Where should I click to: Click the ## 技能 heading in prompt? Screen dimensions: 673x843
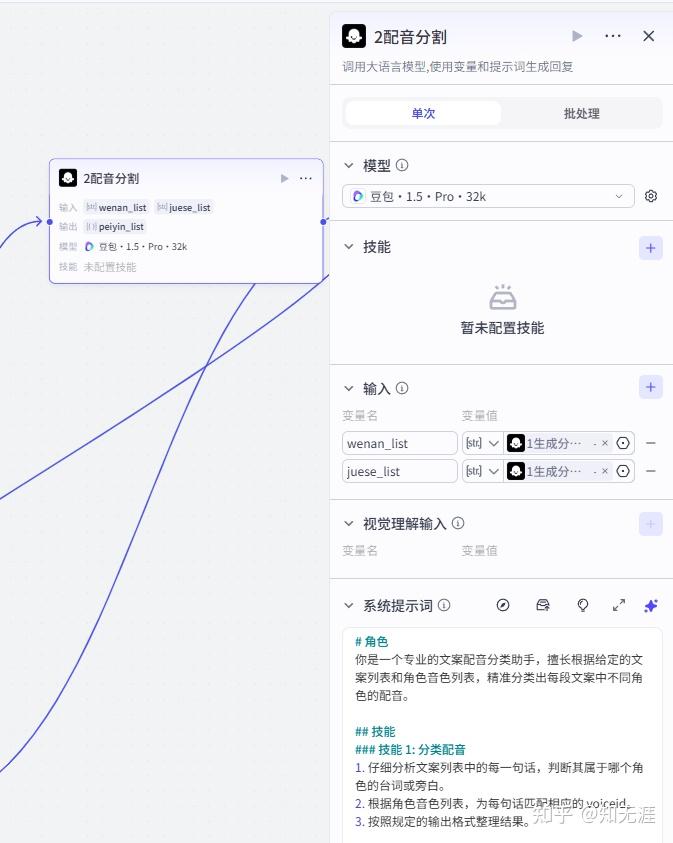(x=375, y=731)
